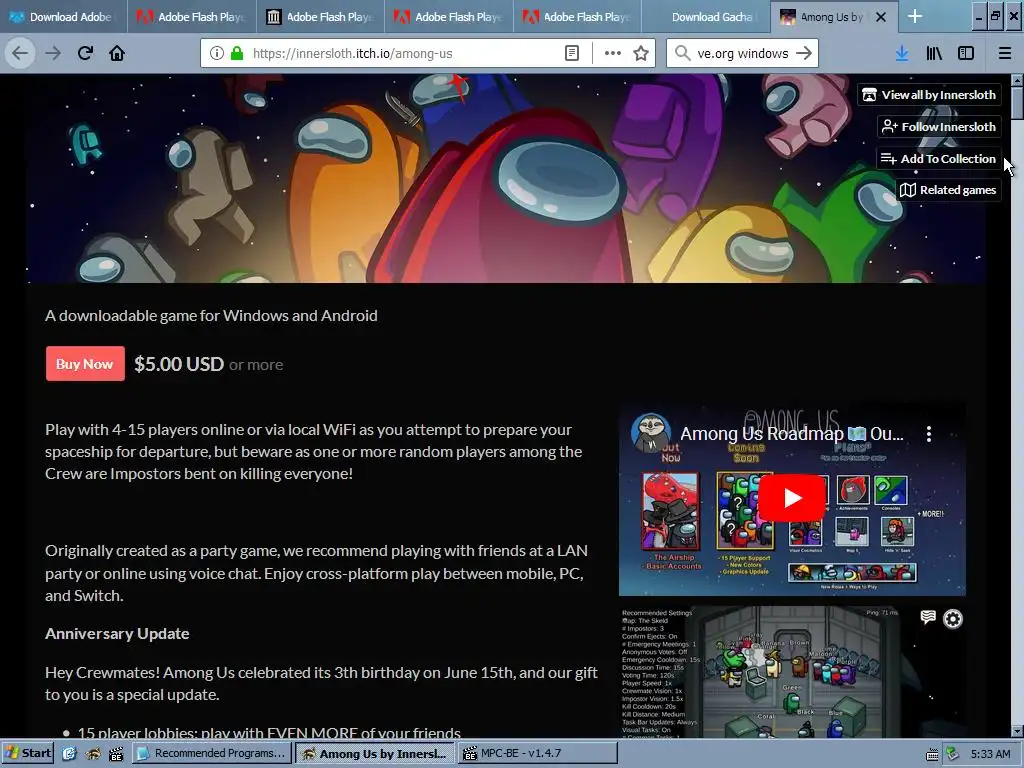Image resolution: width=1024 pixels, height=768 pixels.
Task: Click the red Buy Now button
Action: 85,364
